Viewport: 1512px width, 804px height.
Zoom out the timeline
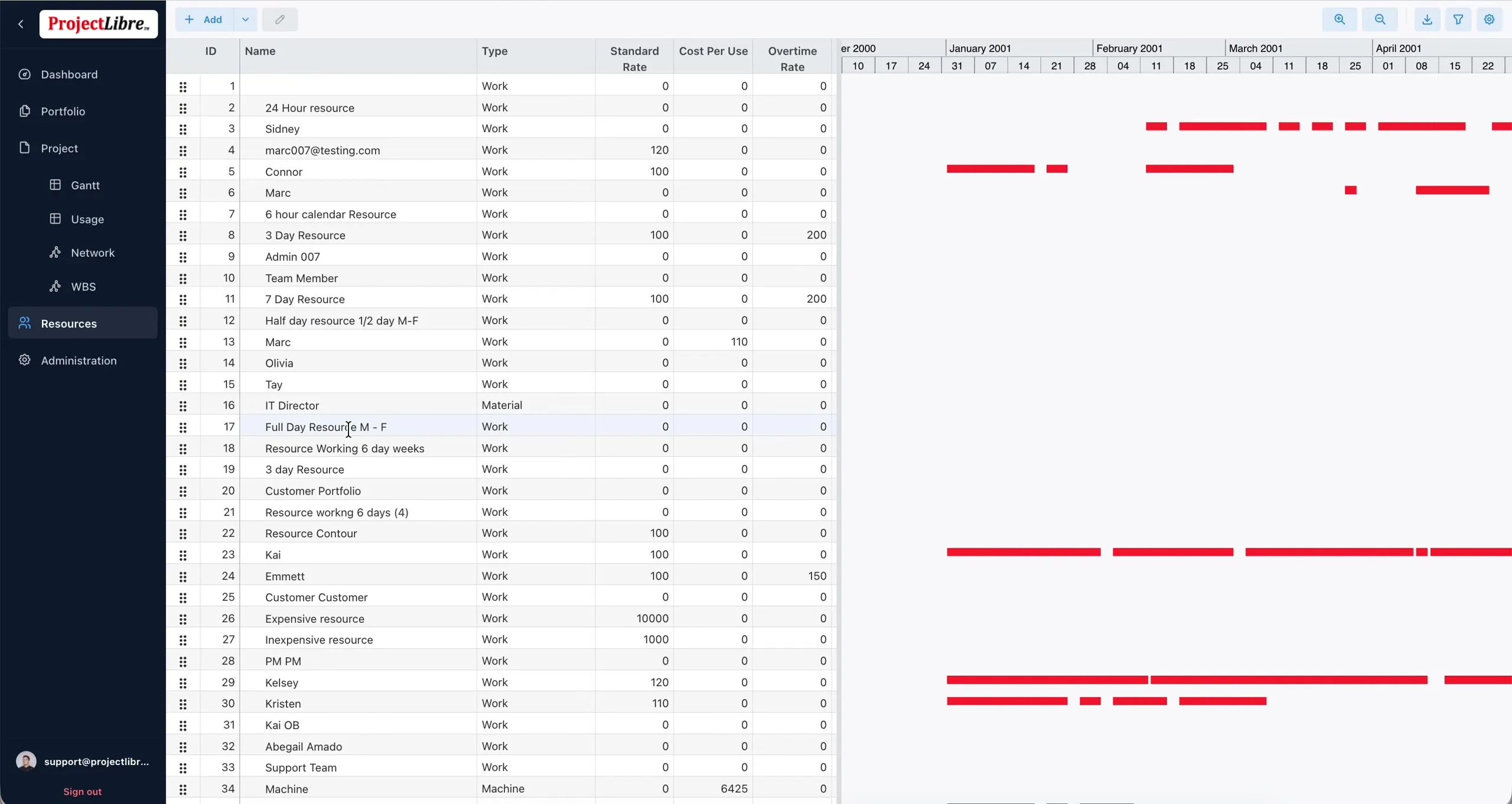[x=1380, y=19]
